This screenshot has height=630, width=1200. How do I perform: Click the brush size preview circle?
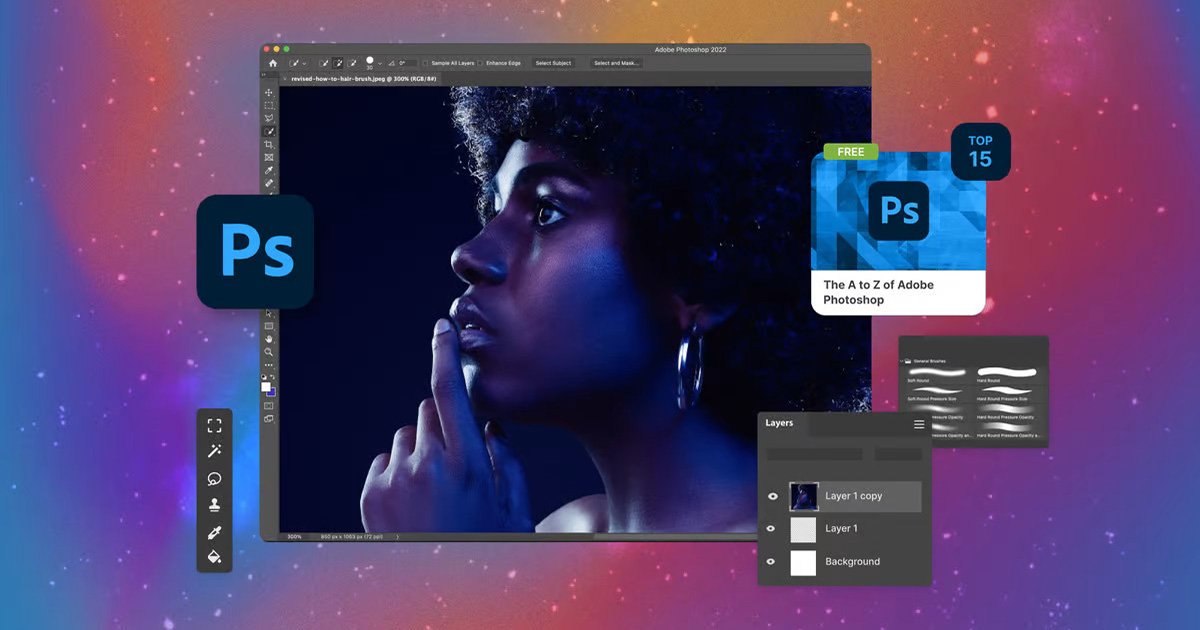tap(369, 60)
